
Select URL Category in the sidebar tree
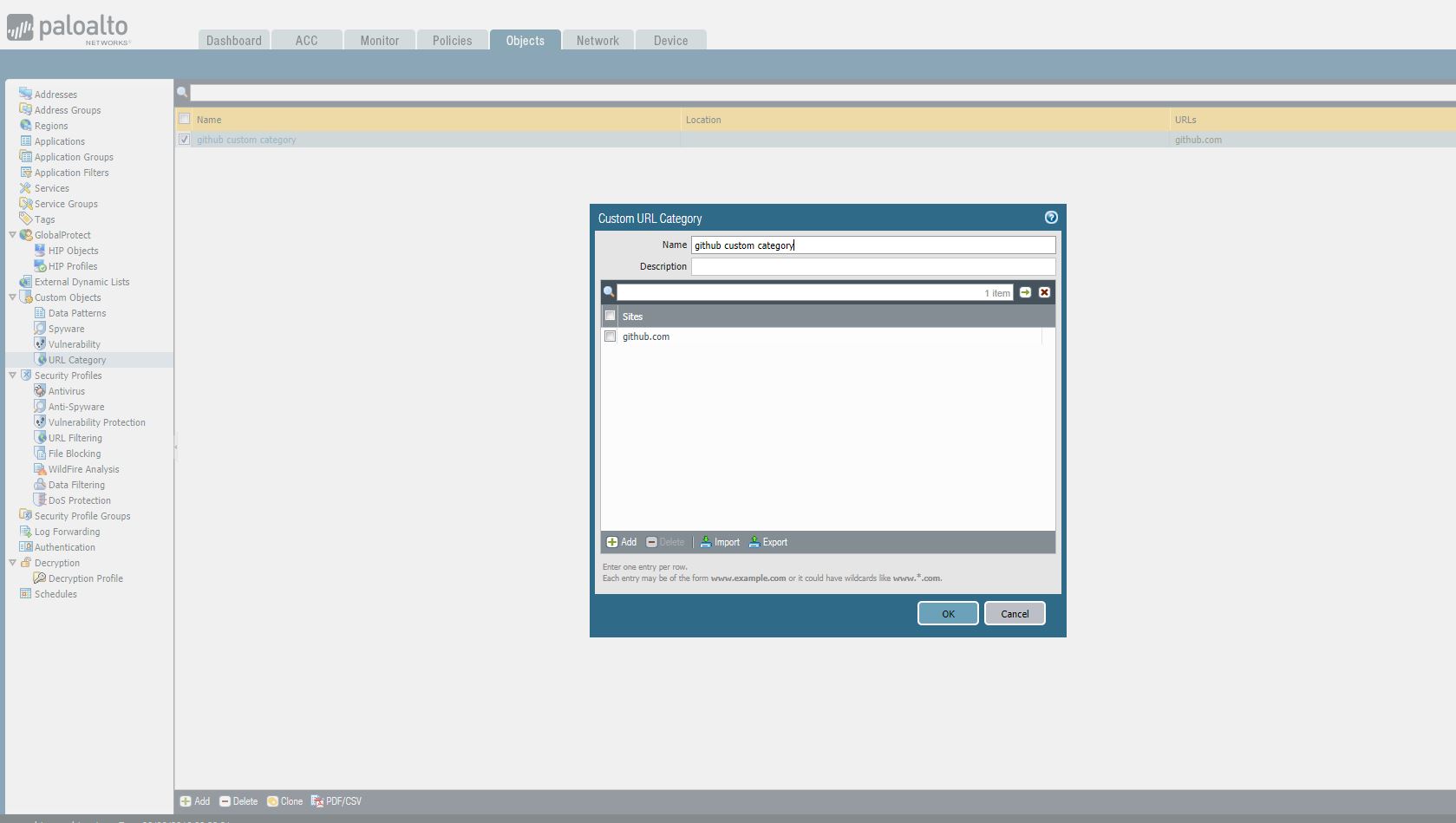[77, 360]
